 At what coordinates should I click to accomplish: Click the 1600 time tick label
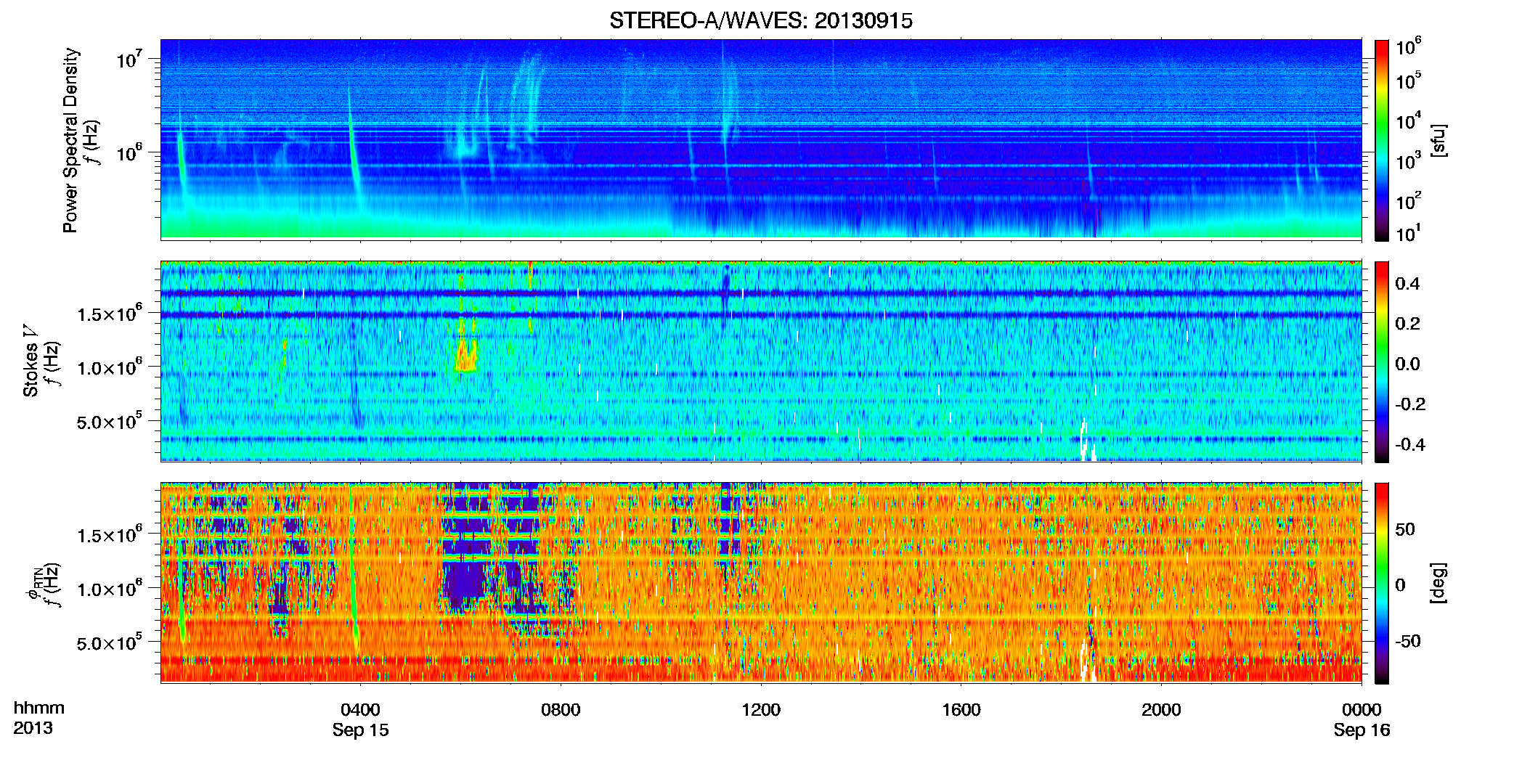click(961, 709)
